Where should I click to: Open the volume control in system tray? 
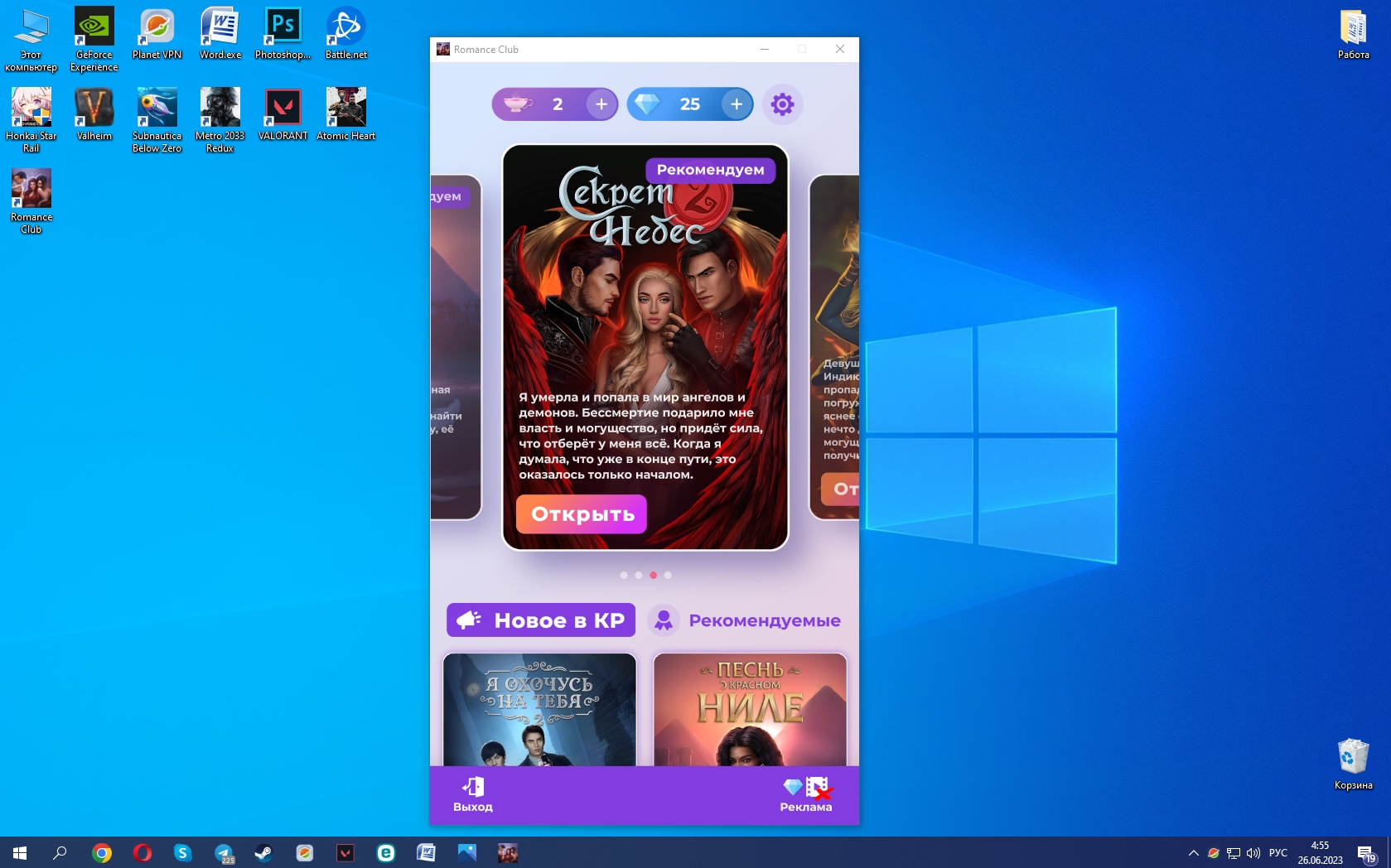coord(1253,852)
